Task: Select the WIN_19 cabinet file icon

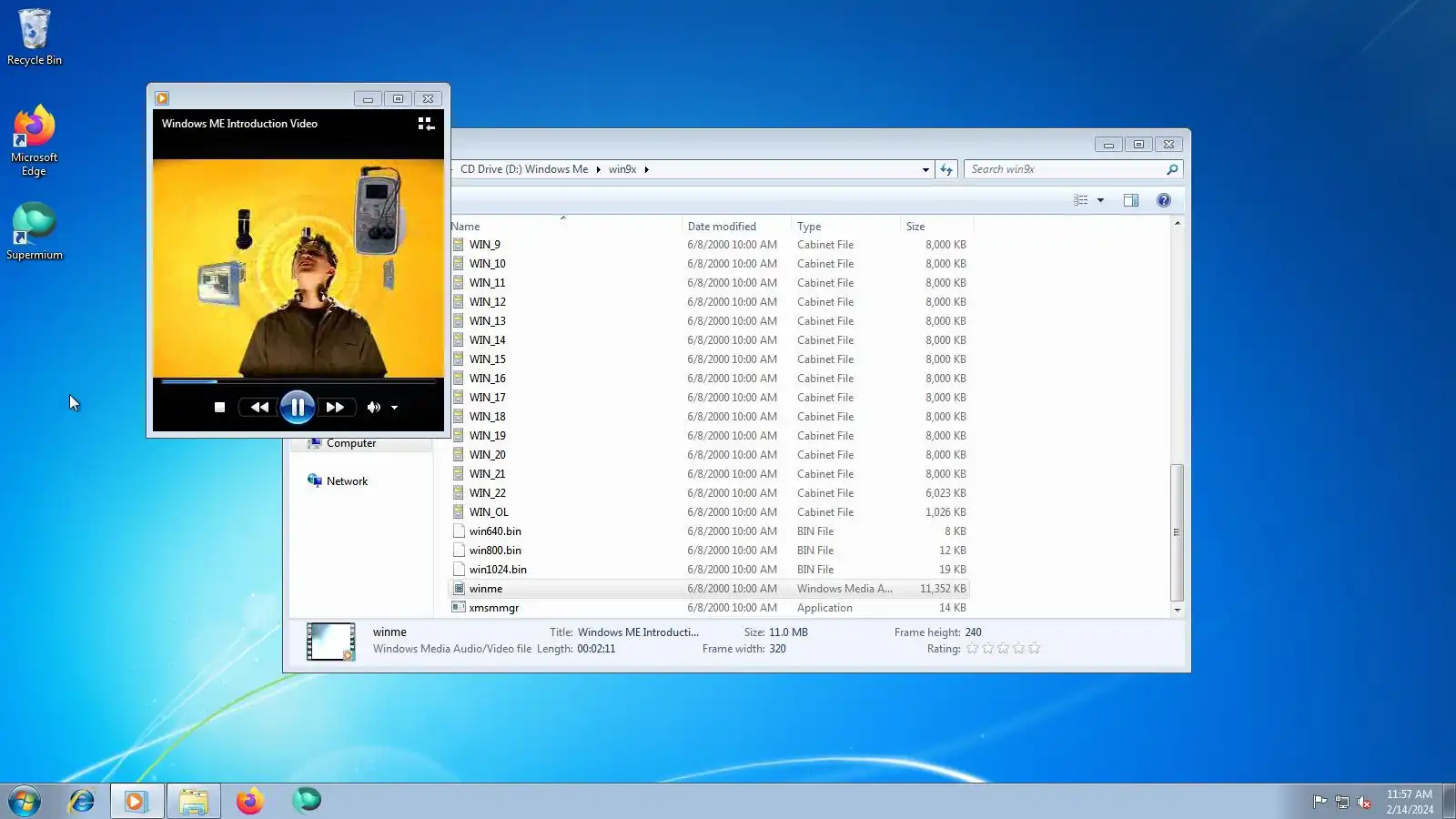Action: [x=460, y=436]
